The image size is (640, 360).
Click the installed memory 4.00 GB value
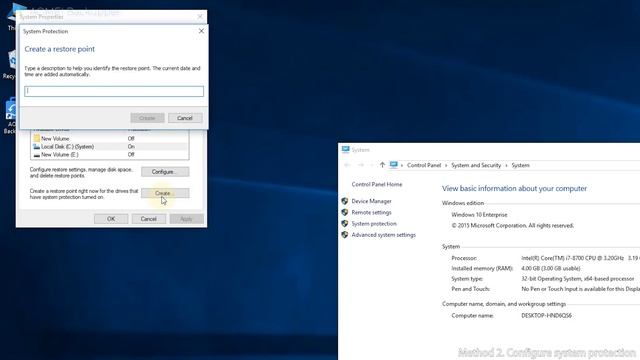[x=551, y=268]
